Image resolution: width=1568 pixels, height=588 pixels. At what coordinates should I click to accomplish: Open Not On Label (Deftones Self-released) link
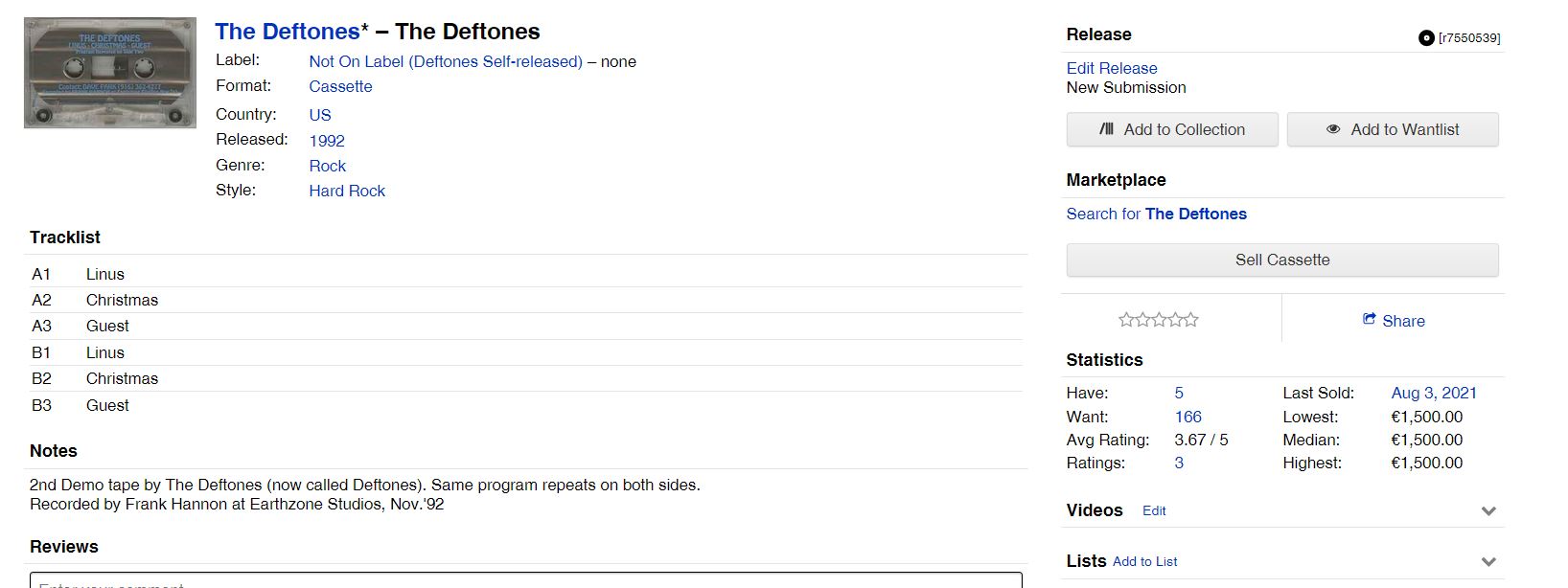click(446, 61)
